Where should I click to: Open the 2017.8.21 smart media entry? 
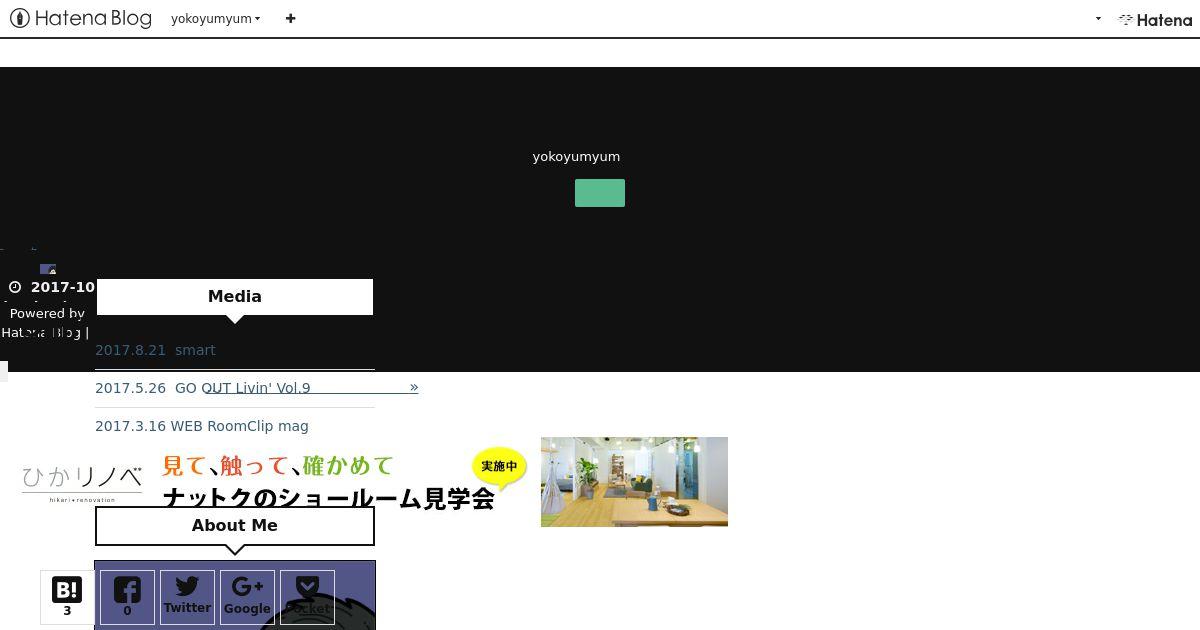tap(155, 350)
